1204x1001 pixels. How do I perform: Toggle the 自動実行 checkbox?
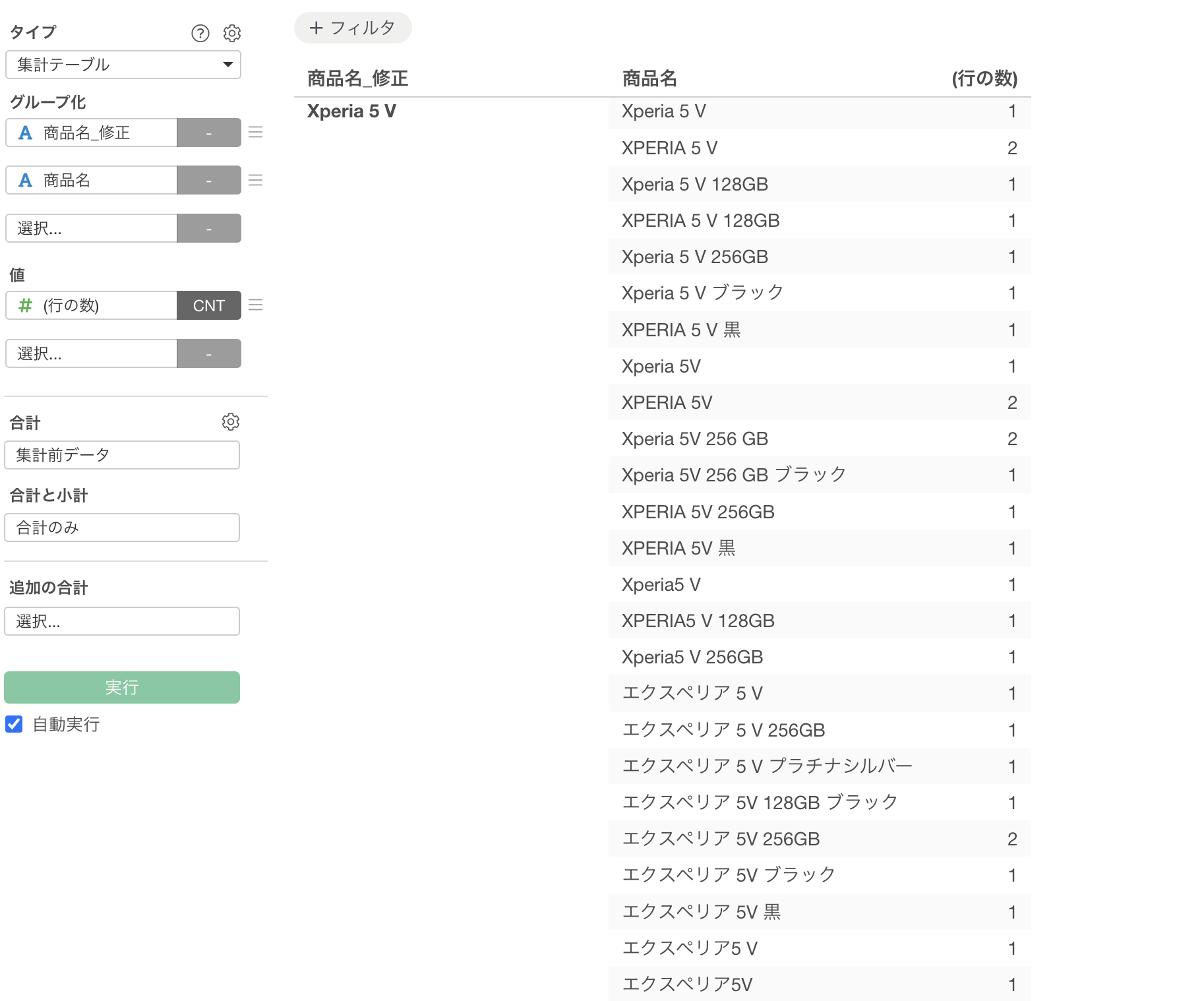click(14, 724)
